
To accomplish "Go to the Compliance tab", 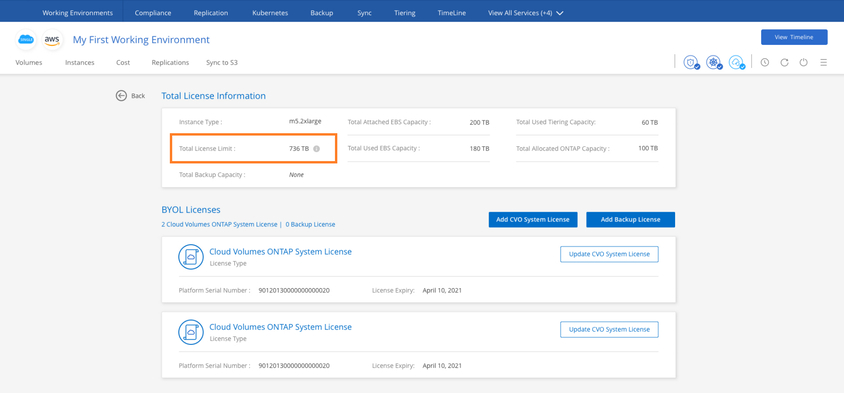I will (153, 13).
